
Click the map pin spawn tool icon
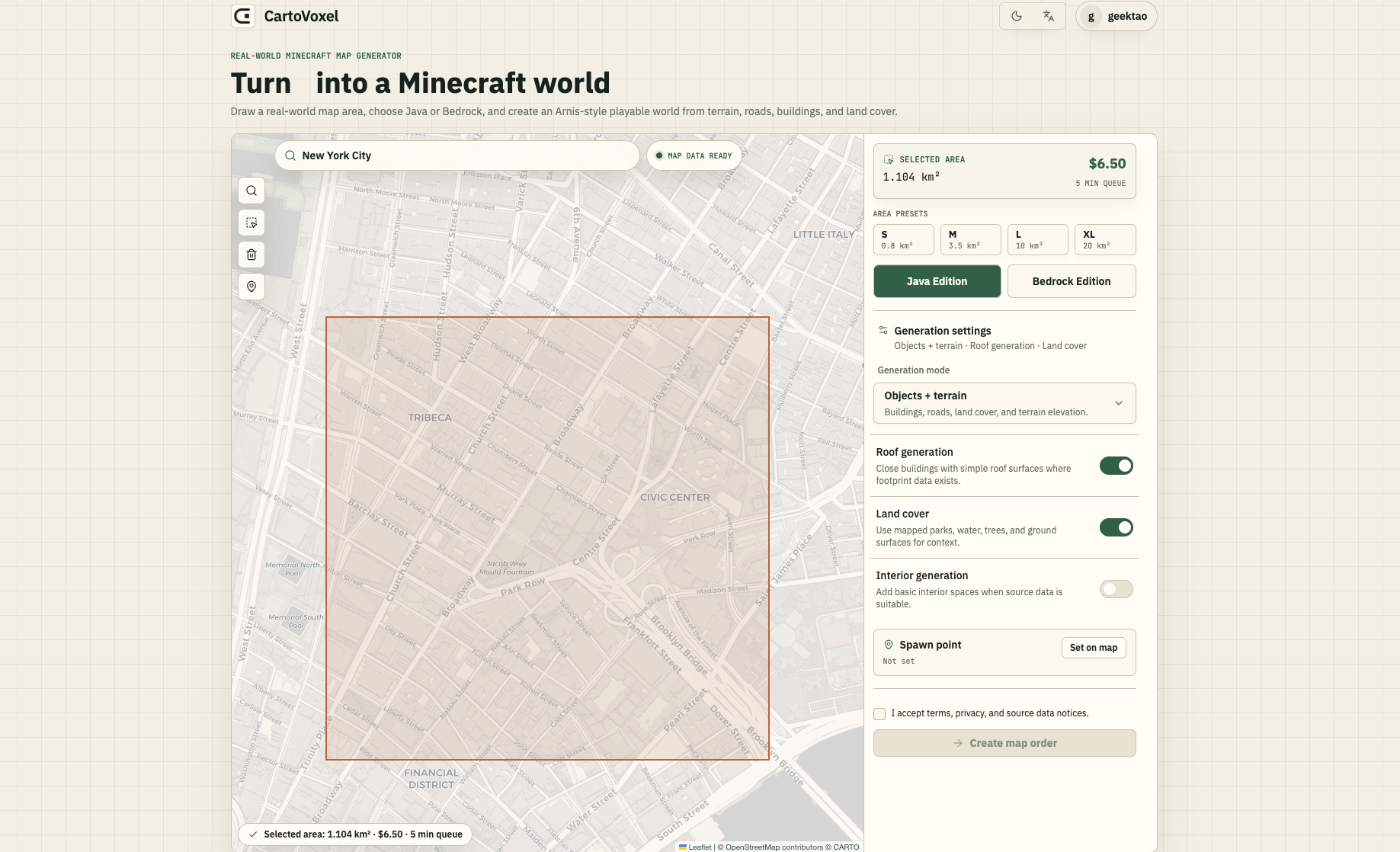pyautogui.click(x=251, y=287)
